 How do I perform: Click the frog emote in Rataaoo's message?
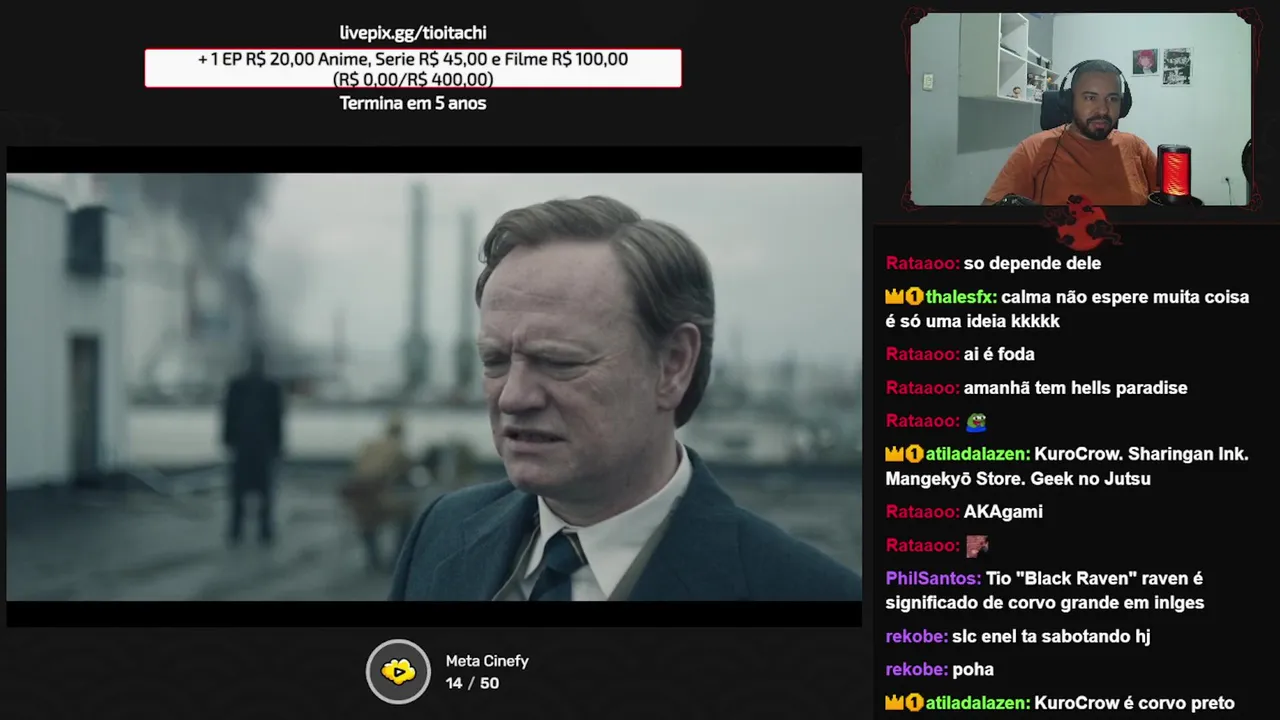976,421
